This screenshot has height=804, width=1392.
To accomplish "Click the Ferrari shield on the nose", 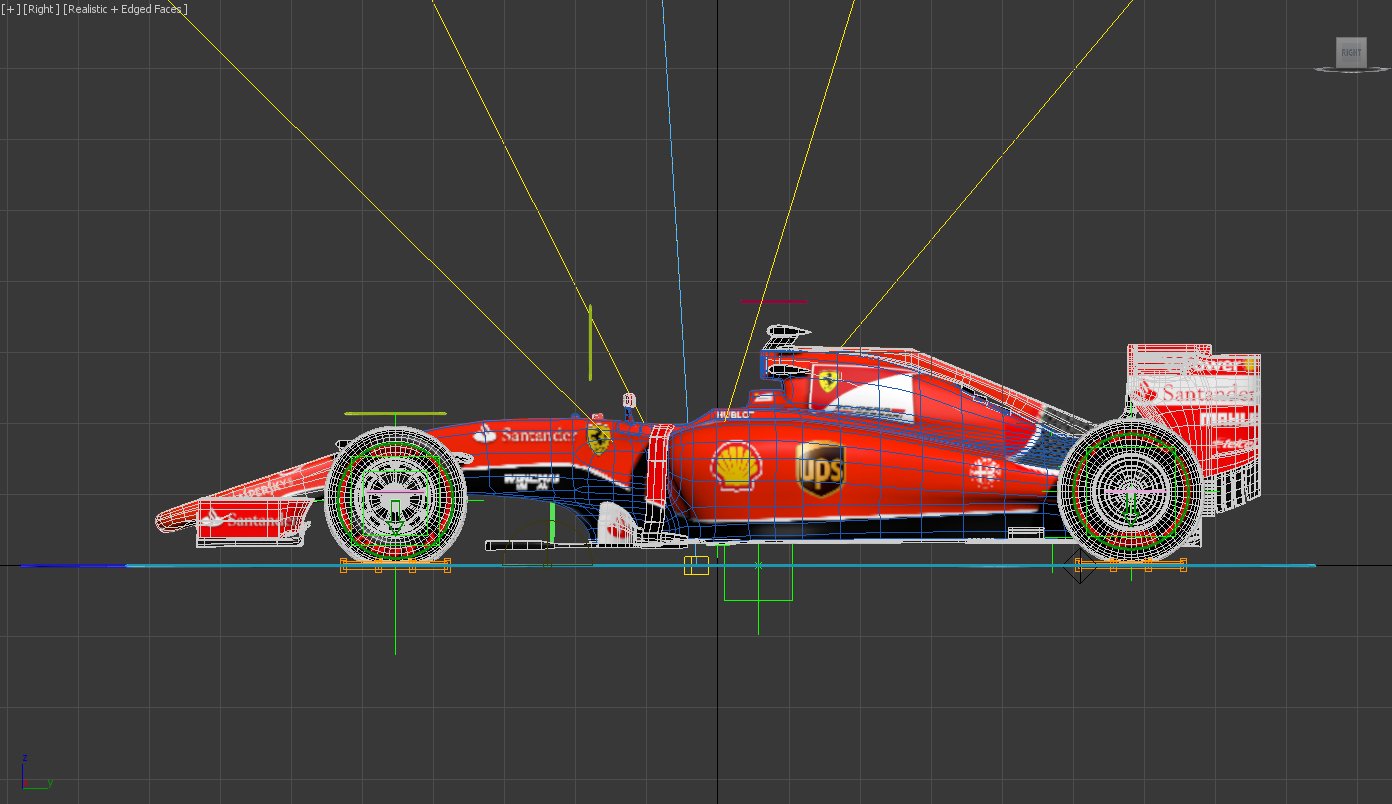I will (x=599, y=438).
